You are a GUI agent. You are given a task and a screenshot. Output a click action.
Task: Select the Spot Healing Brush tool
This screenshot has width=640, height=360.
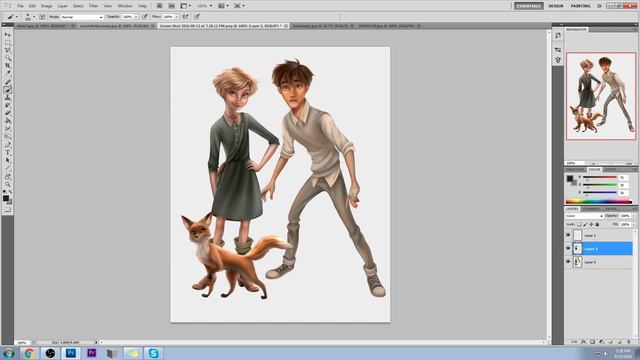pyautogui.click(x=8, y=81)
